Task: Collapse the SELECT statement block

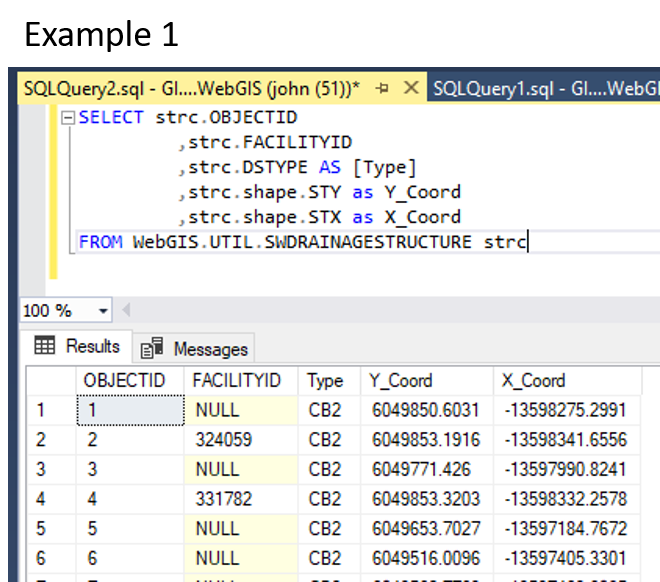Action: point(68,117)
